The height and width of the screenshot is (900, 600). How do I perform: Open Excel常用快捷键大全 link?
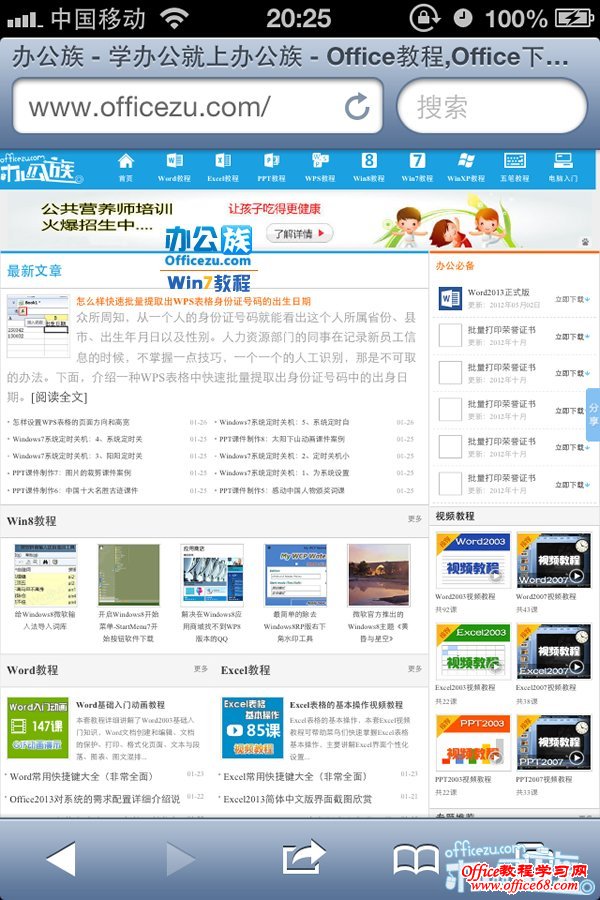[x=295, y=777]
